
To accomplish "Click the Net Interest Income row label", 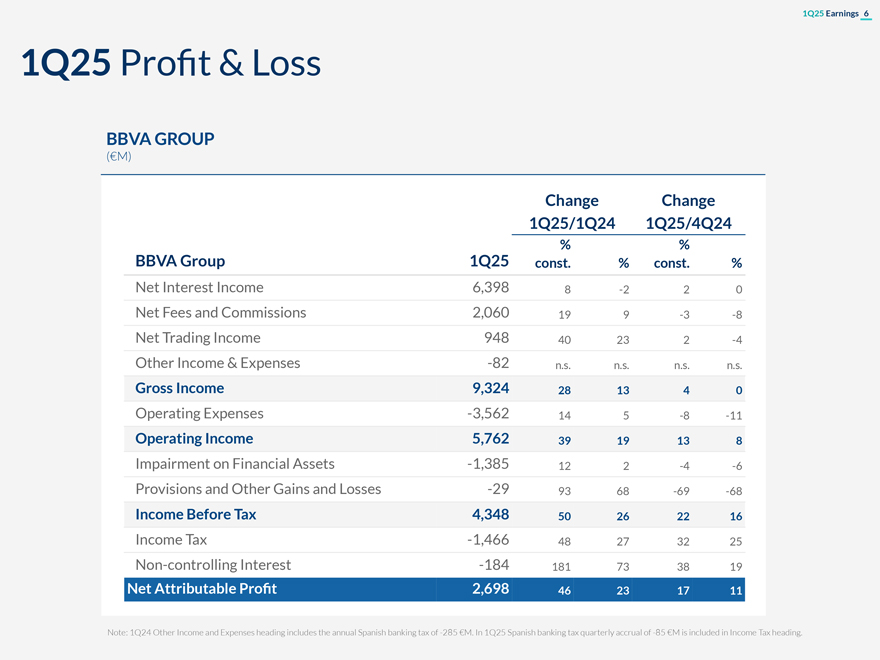I will pyautogui.click(x=199, y=287).
